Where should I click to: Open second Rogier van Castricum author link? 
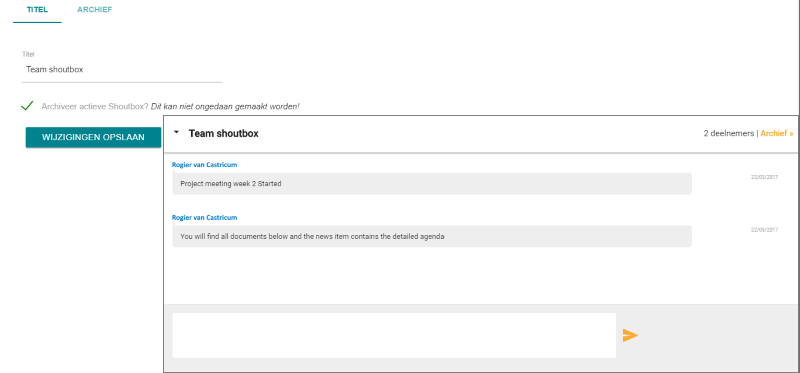[x=205, y=217]
